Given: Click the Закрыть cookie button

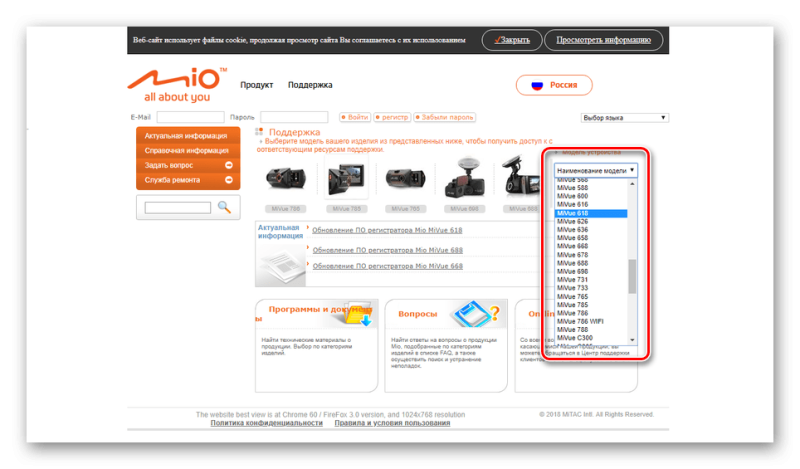Looking at the screenshot, I should coord(512,40).
